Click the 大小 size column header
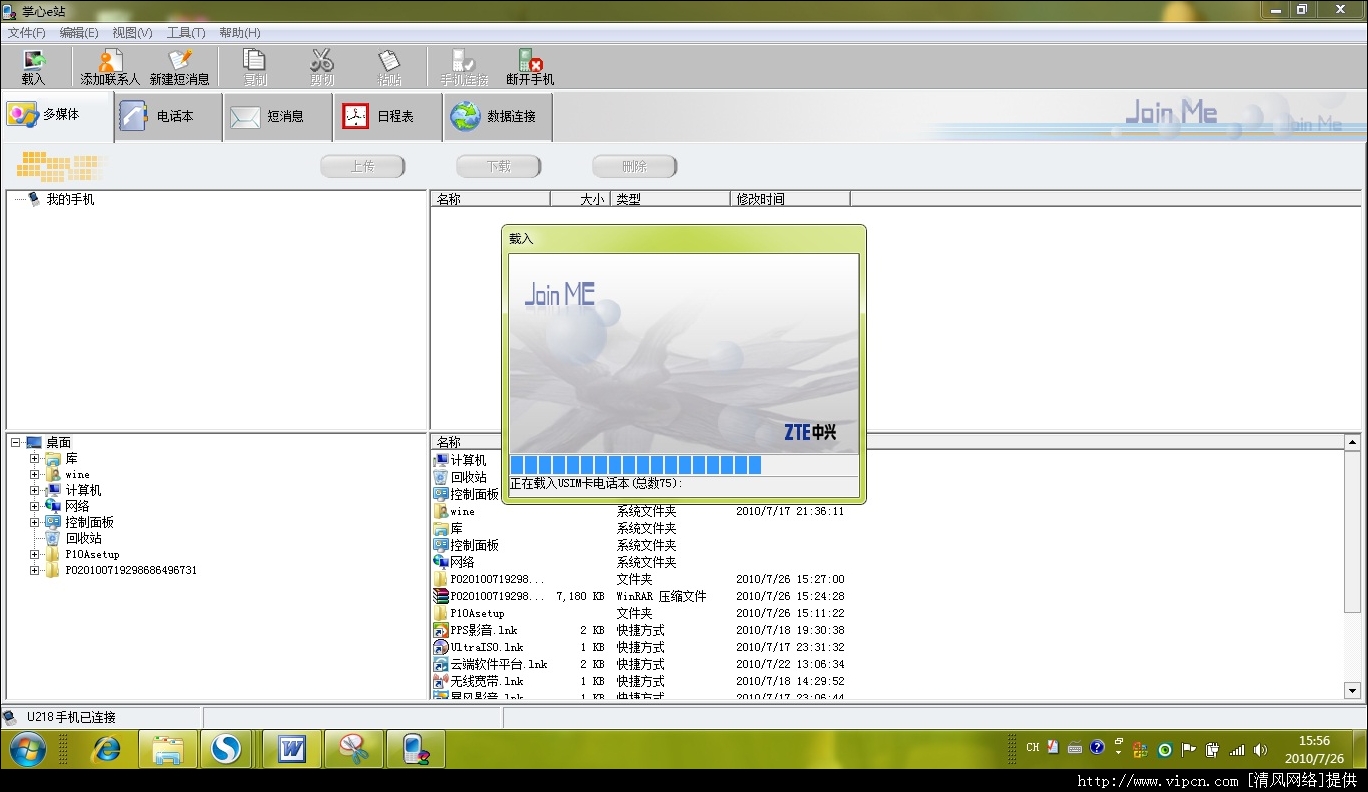This screenshot has height=792, width=1368. (x=580, y=199)
